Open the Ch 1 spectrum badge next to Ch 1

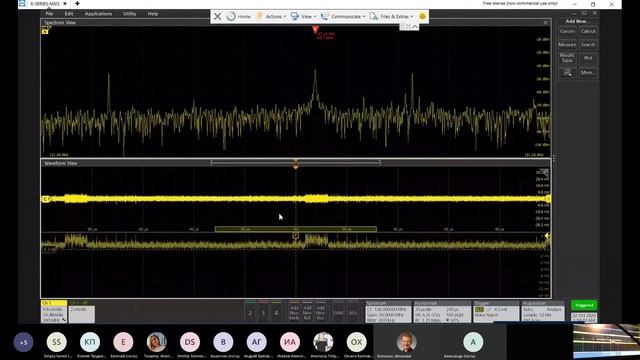coord(82,311)
